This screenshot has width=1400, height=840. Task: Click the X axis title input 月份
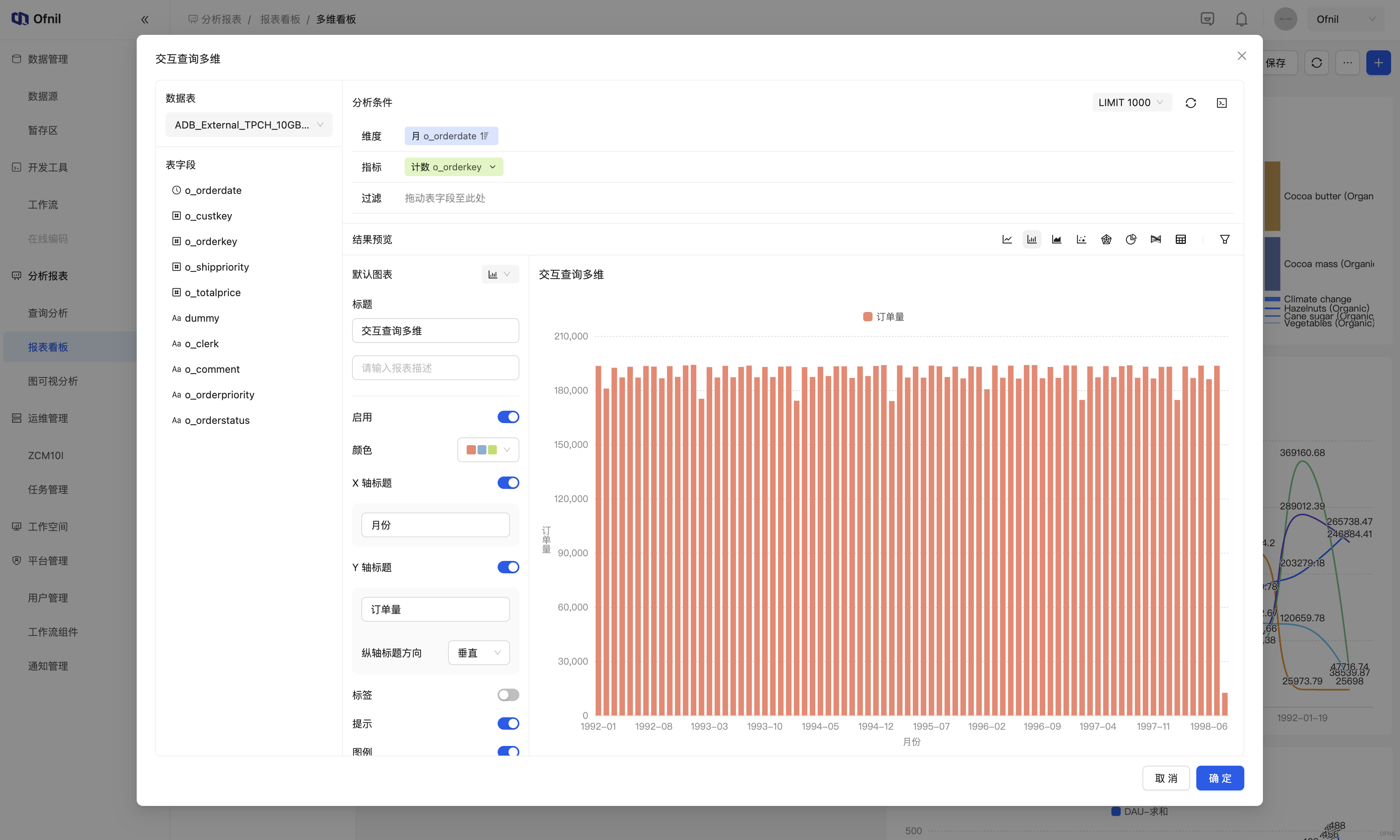(x=435, y=525)
